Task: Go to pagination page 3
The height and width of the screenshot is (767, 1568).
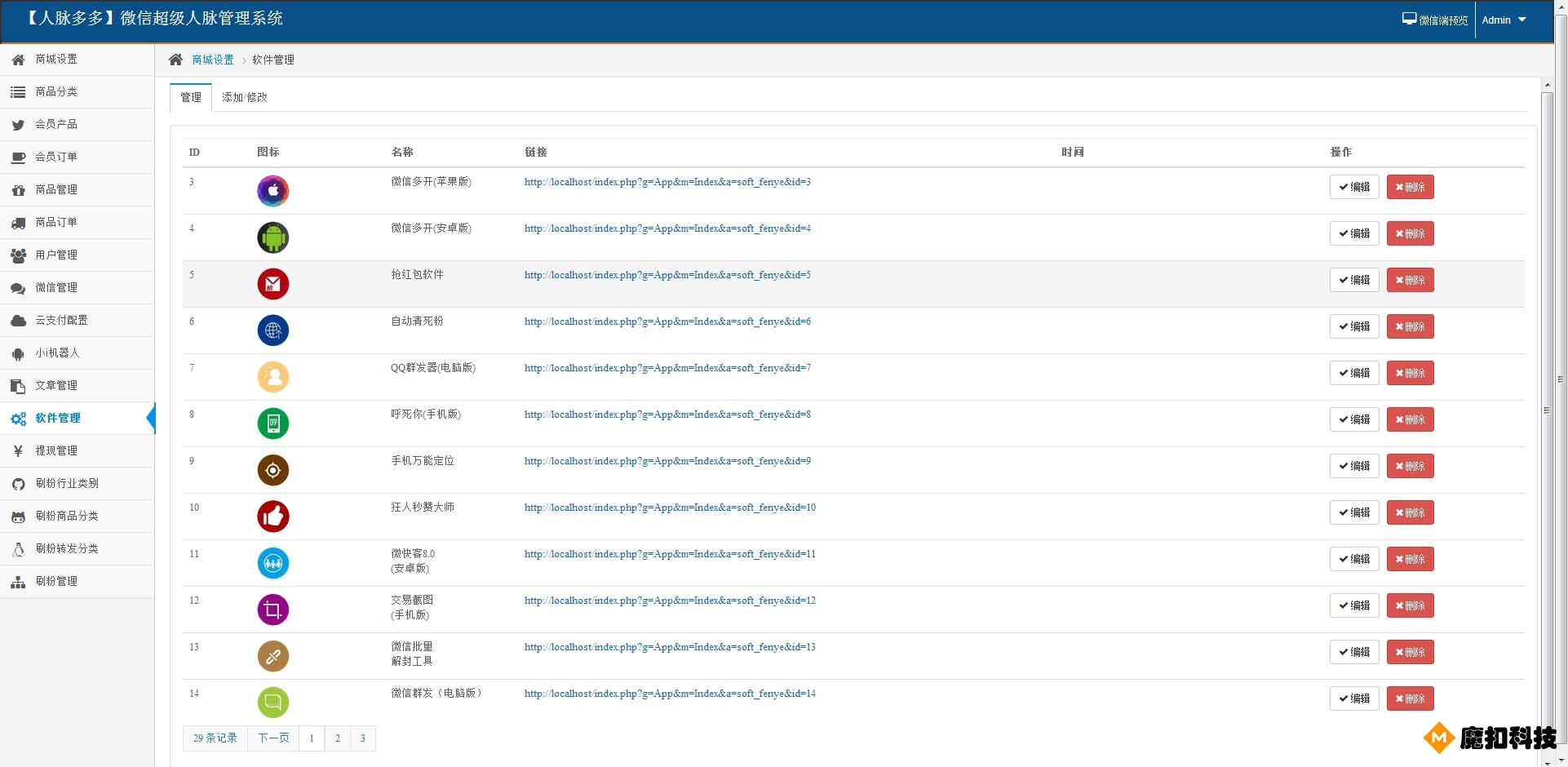Action: click(x=363, y=738)
